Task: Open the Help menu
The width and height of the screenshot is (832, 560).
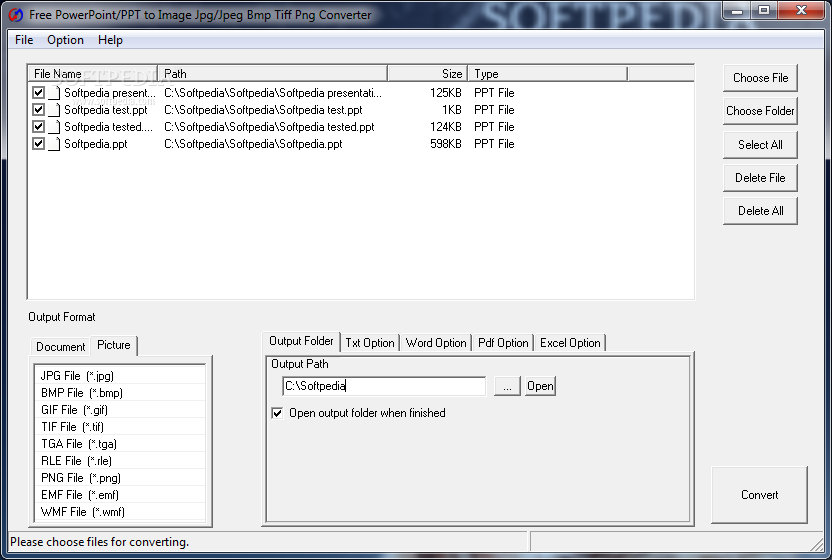Action: (110, 40)
